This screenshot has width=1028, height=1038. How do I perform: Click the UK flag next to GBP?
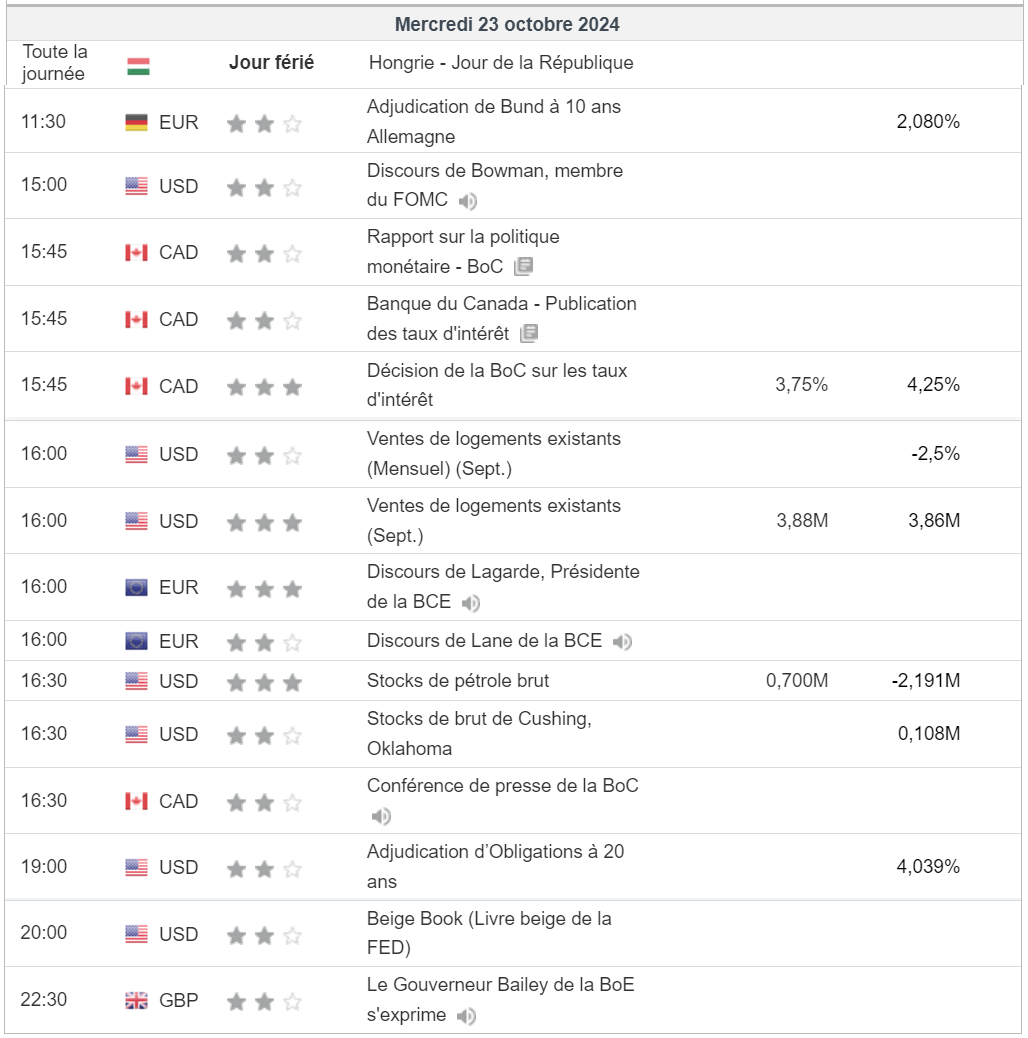(137, 1000)
